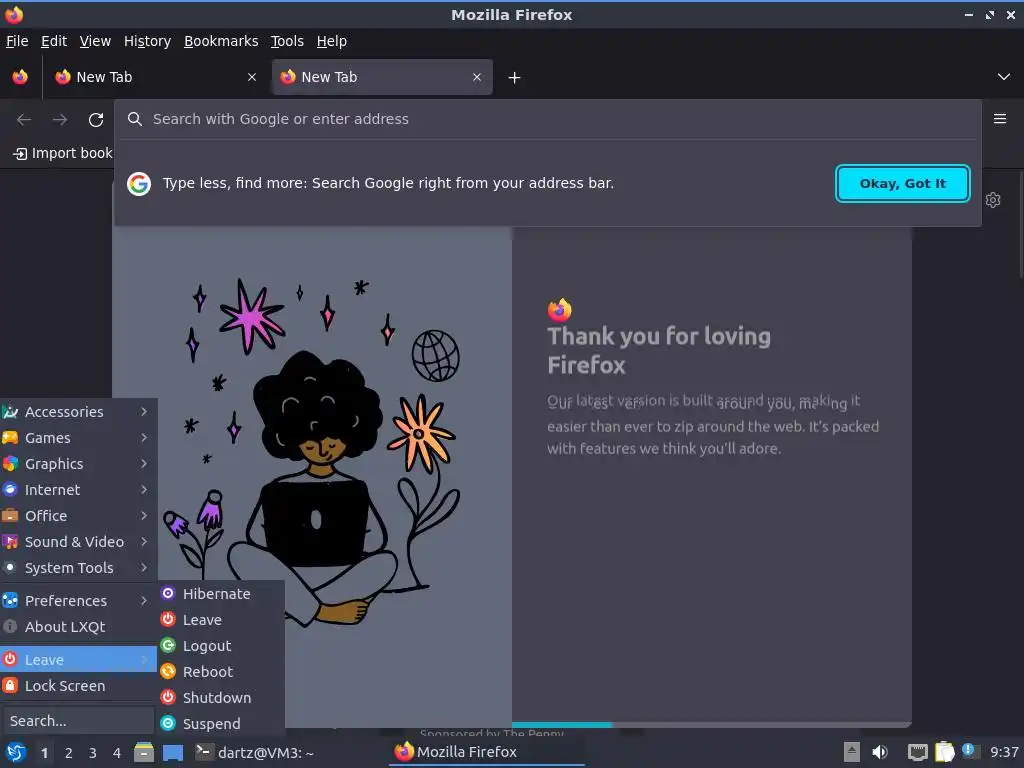Open the list all tabs chevron
Screen dimensions: 1024x768
coord(1004,77)
